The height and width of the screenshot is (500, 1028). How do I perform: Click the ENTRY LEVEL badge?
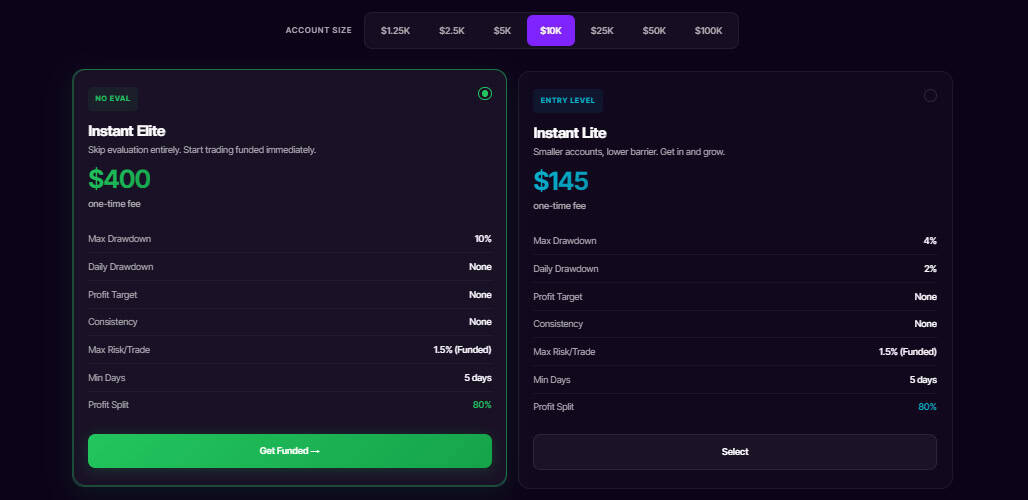(568, 100)
